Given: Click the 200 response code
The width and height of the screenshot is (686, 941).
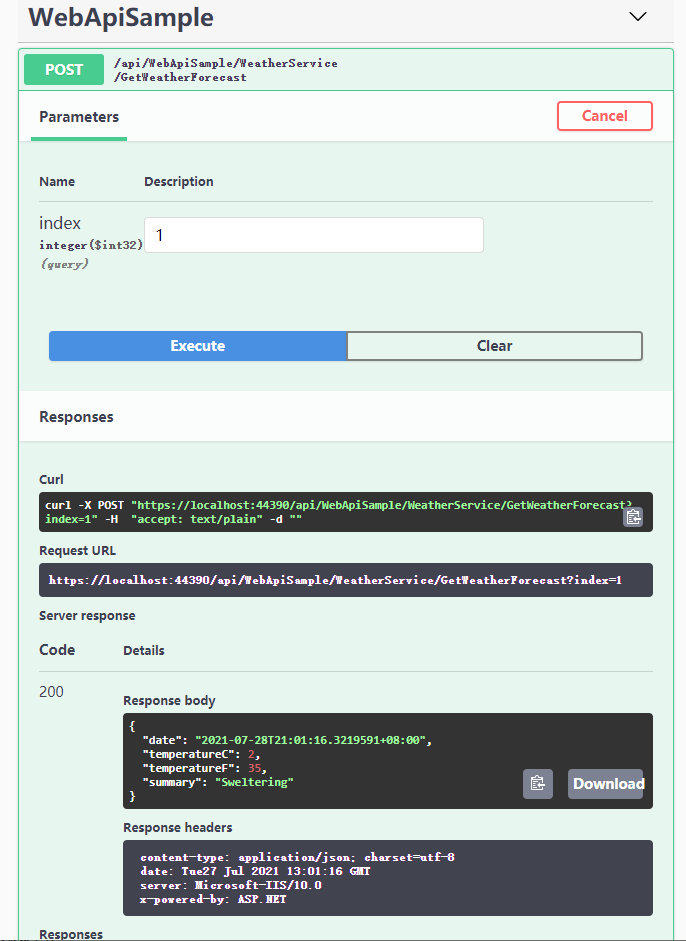Looking at the screenshot, I should click(51, 692).
